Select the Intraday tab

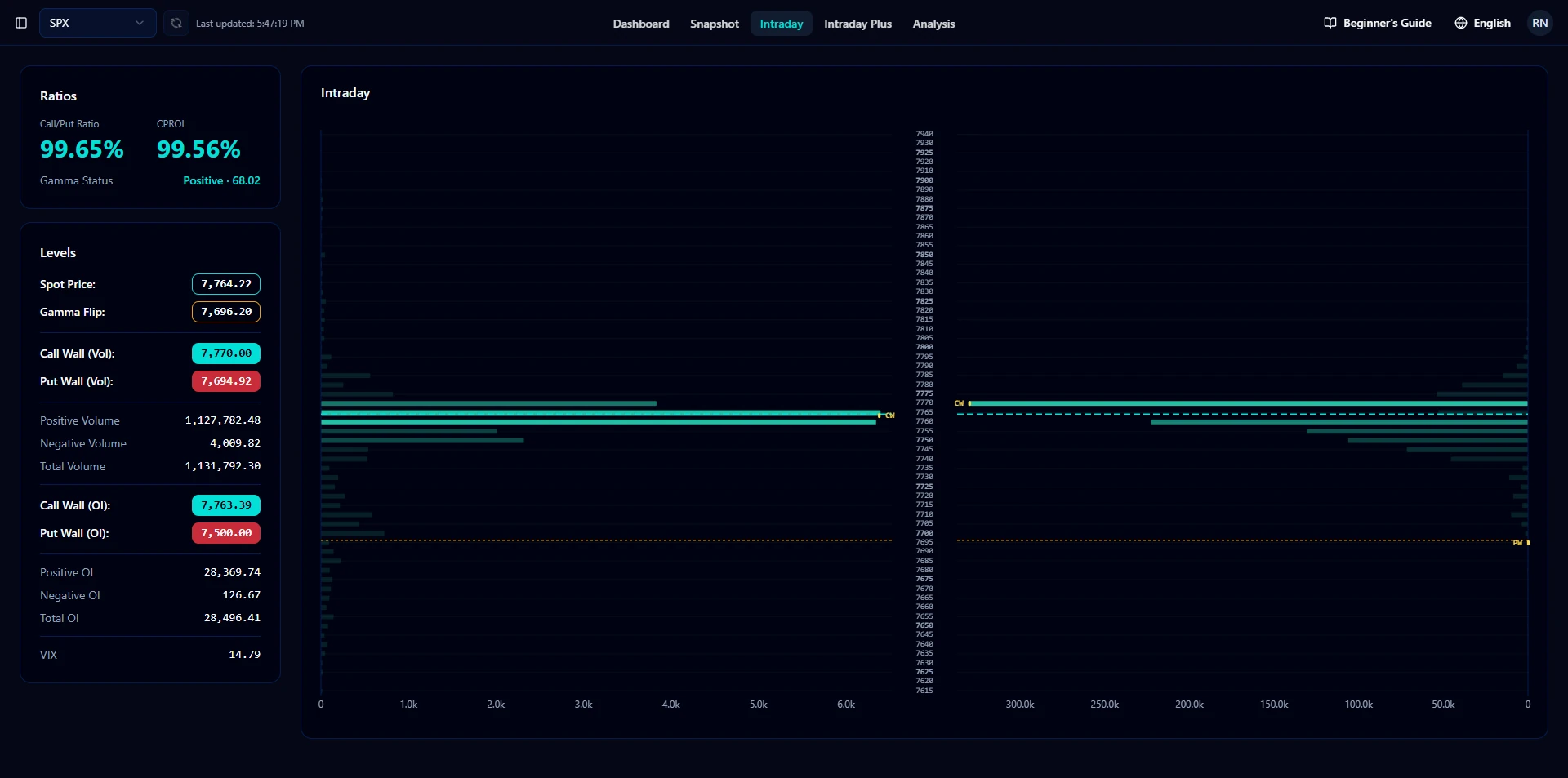(x=782, y=24)
